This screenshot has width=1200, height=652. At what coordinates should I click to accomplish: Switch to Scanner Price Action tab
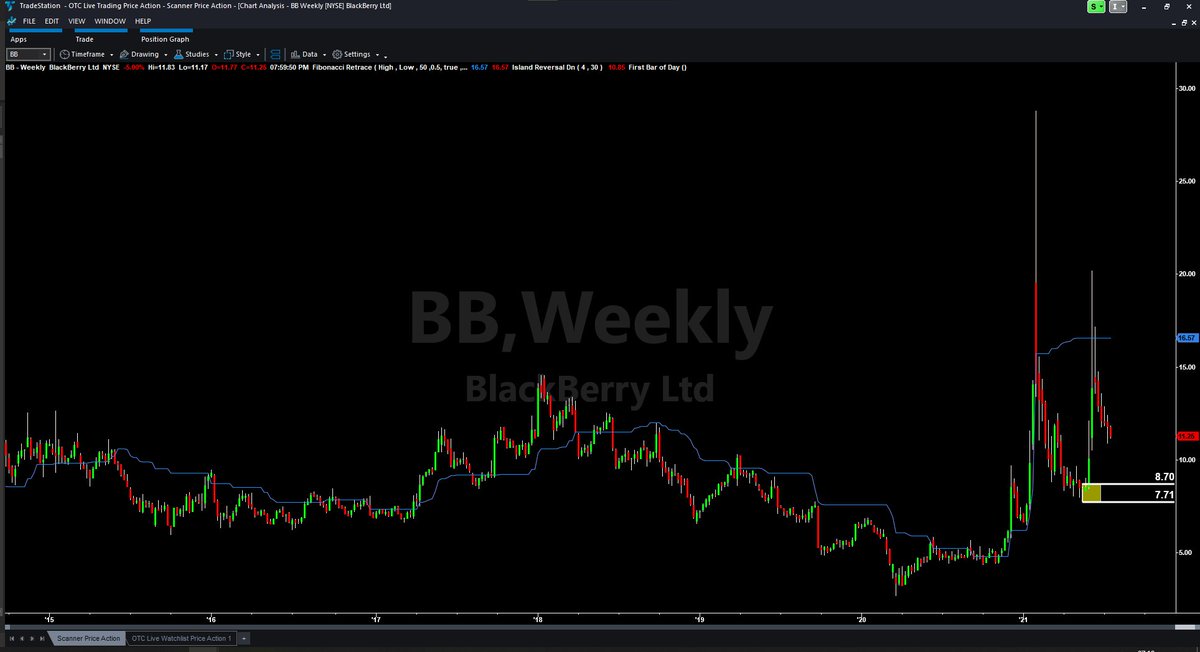[88, 638]
